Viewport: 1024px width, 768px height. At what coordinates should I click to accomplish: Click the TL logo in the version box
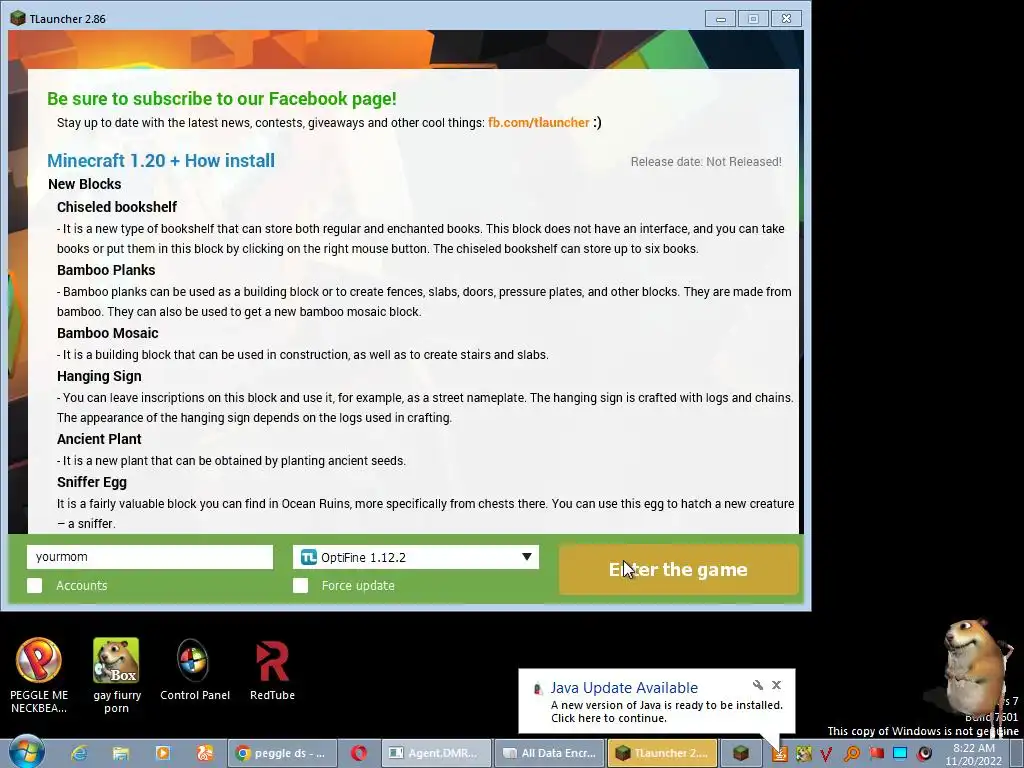coord(308,557)
